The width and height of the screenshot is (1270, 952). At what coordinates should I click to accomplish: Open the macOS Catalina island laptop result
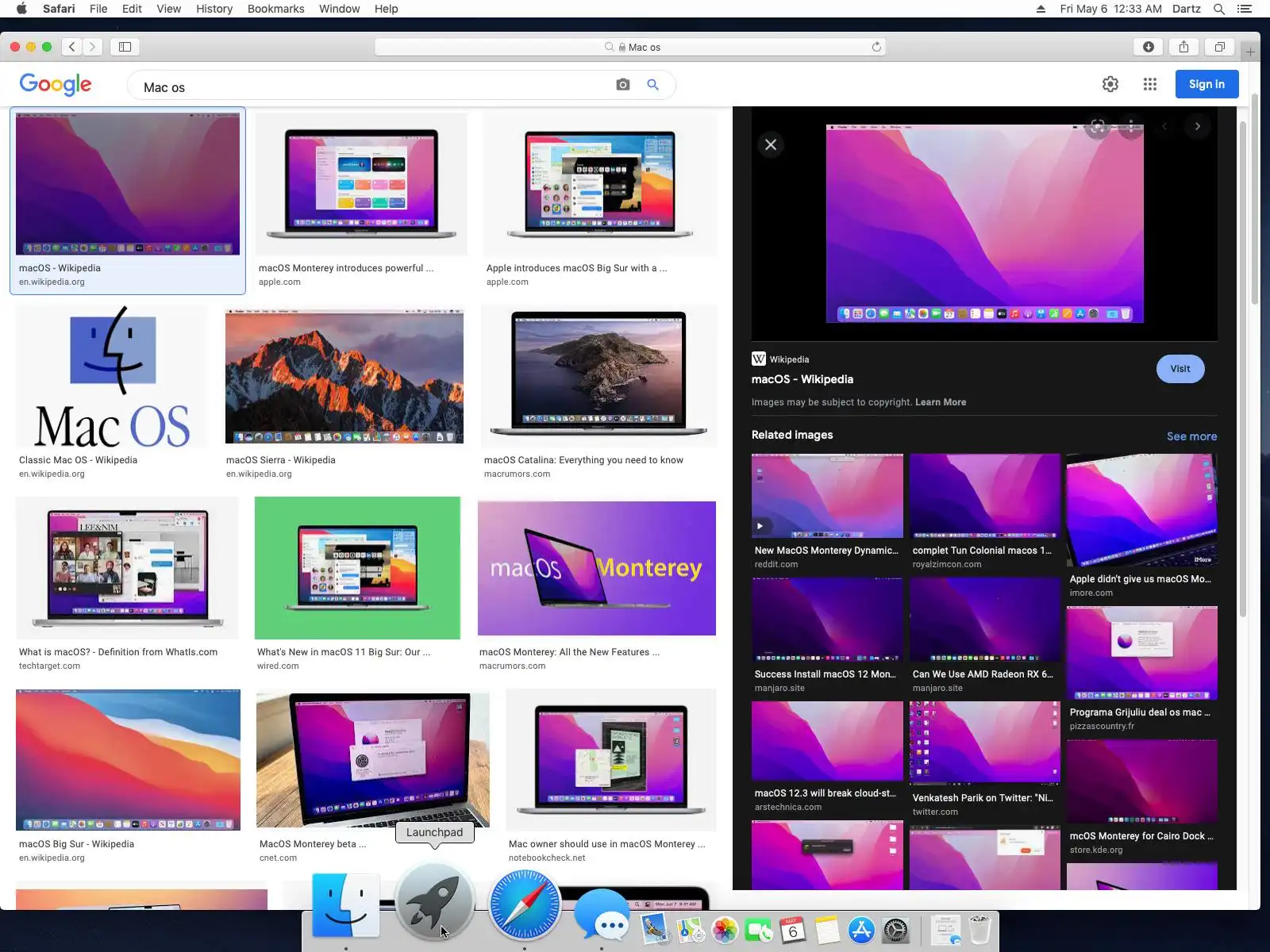598,377
